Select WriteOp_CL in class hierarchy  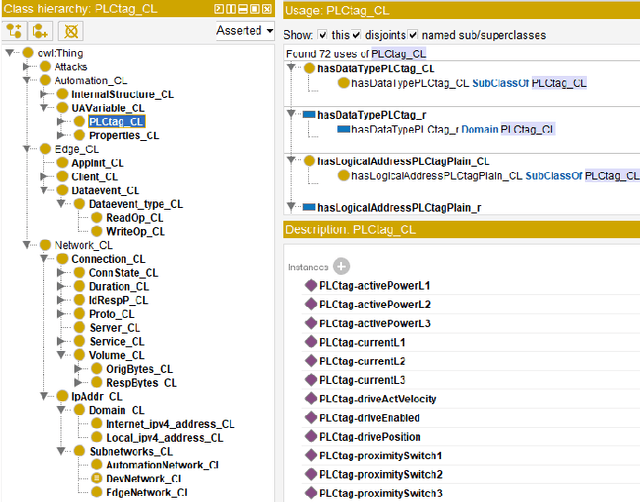(134, 231)
